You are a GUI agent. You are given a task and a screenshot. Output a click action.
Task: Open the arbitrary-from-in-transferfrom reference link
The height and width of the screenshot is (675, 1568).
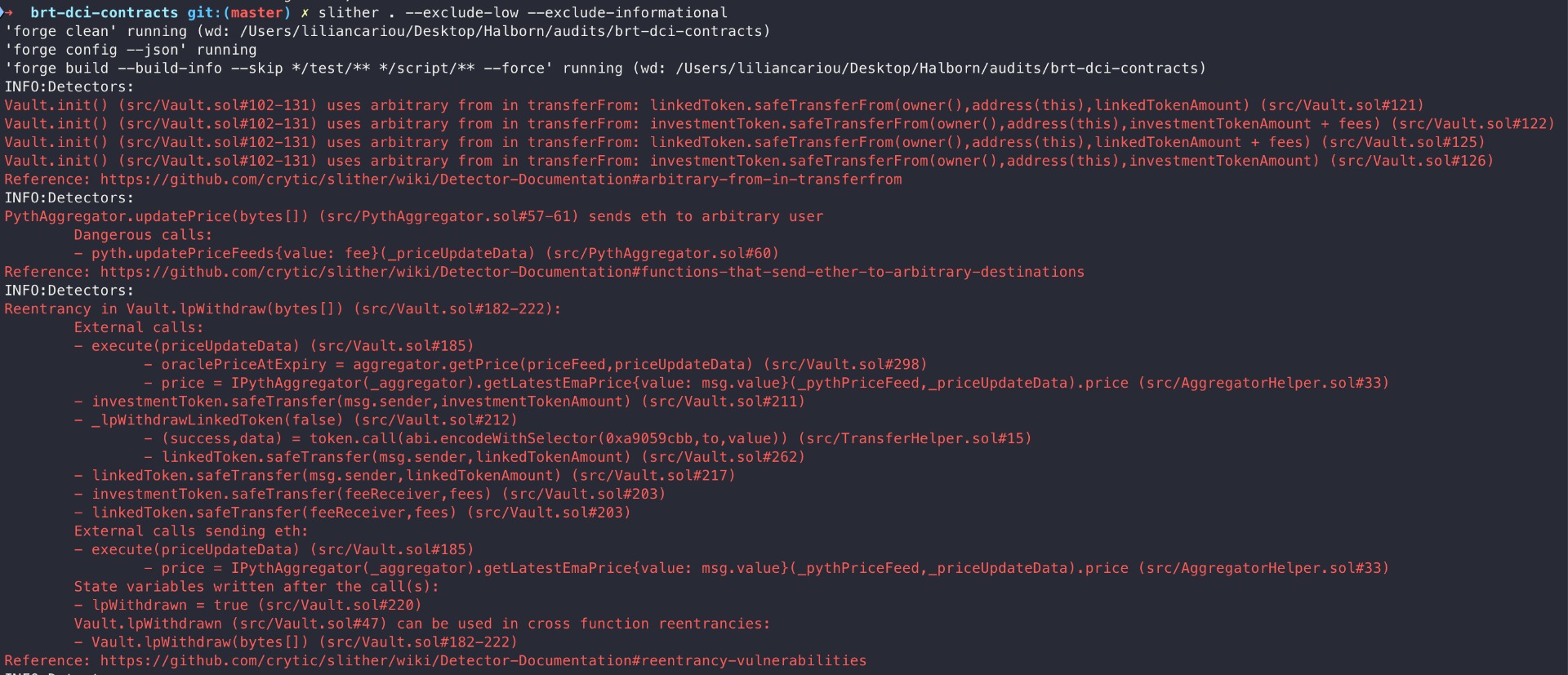[x=501, y=180]
